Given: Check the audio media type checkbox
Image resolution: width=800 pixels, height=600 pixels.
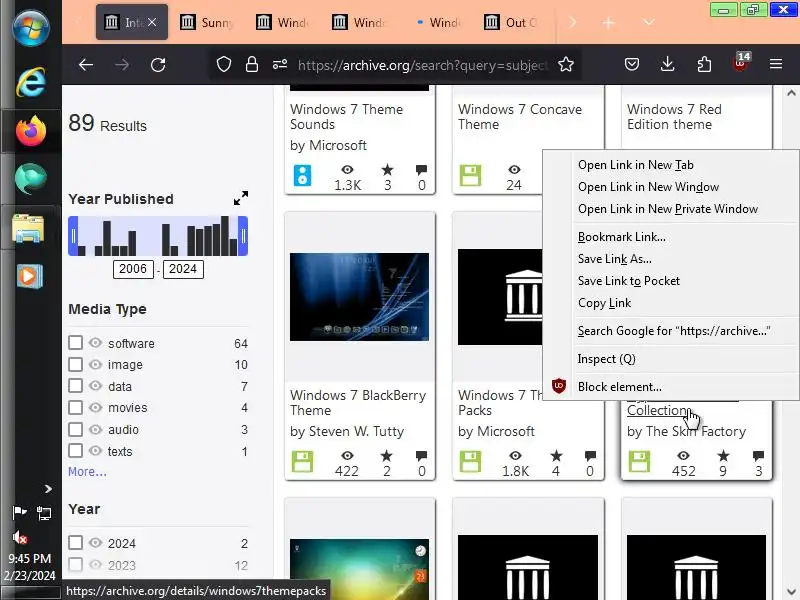Looking at the screenshot, I should [76, 429].
